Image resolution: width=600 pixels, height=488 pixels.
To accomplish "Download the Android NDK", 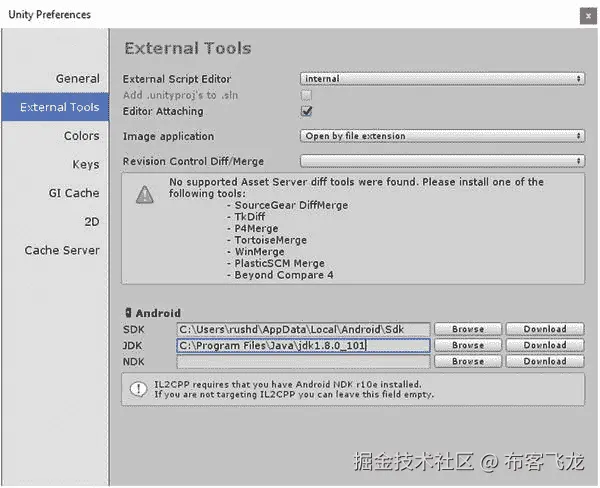I will (545, 361).
